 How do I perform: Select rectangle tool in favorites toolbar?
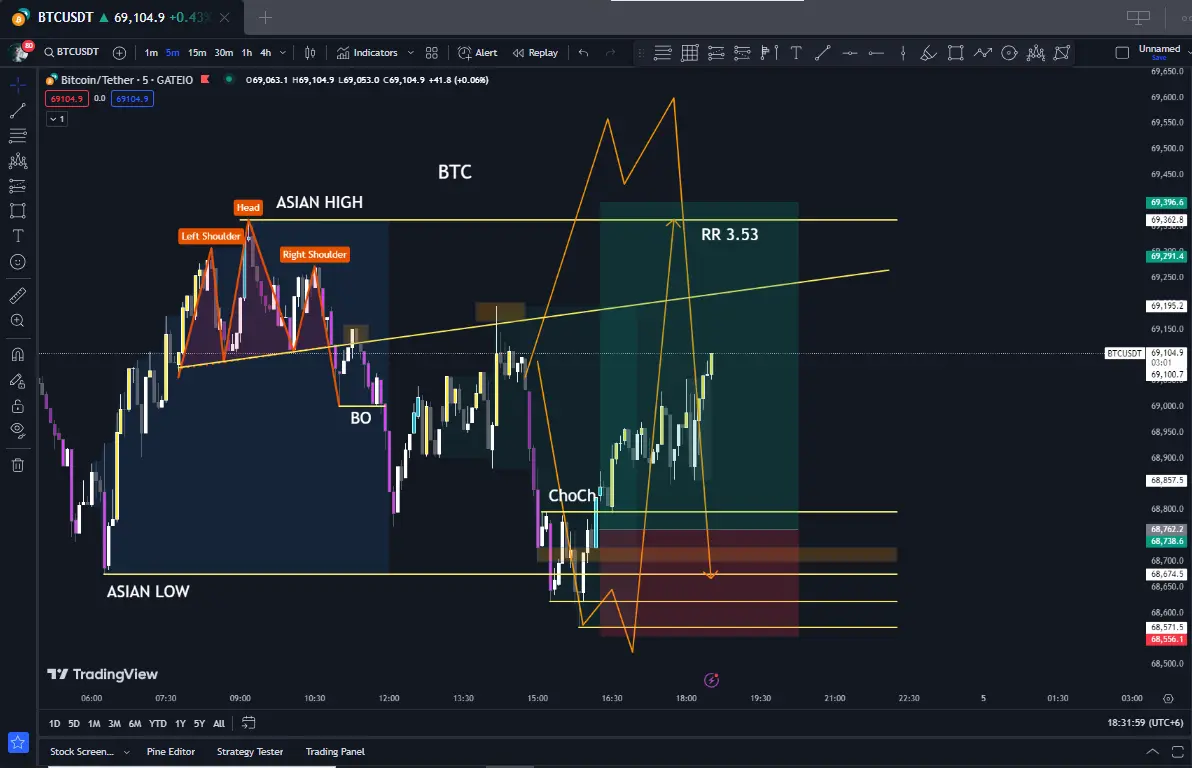point(956,52)
